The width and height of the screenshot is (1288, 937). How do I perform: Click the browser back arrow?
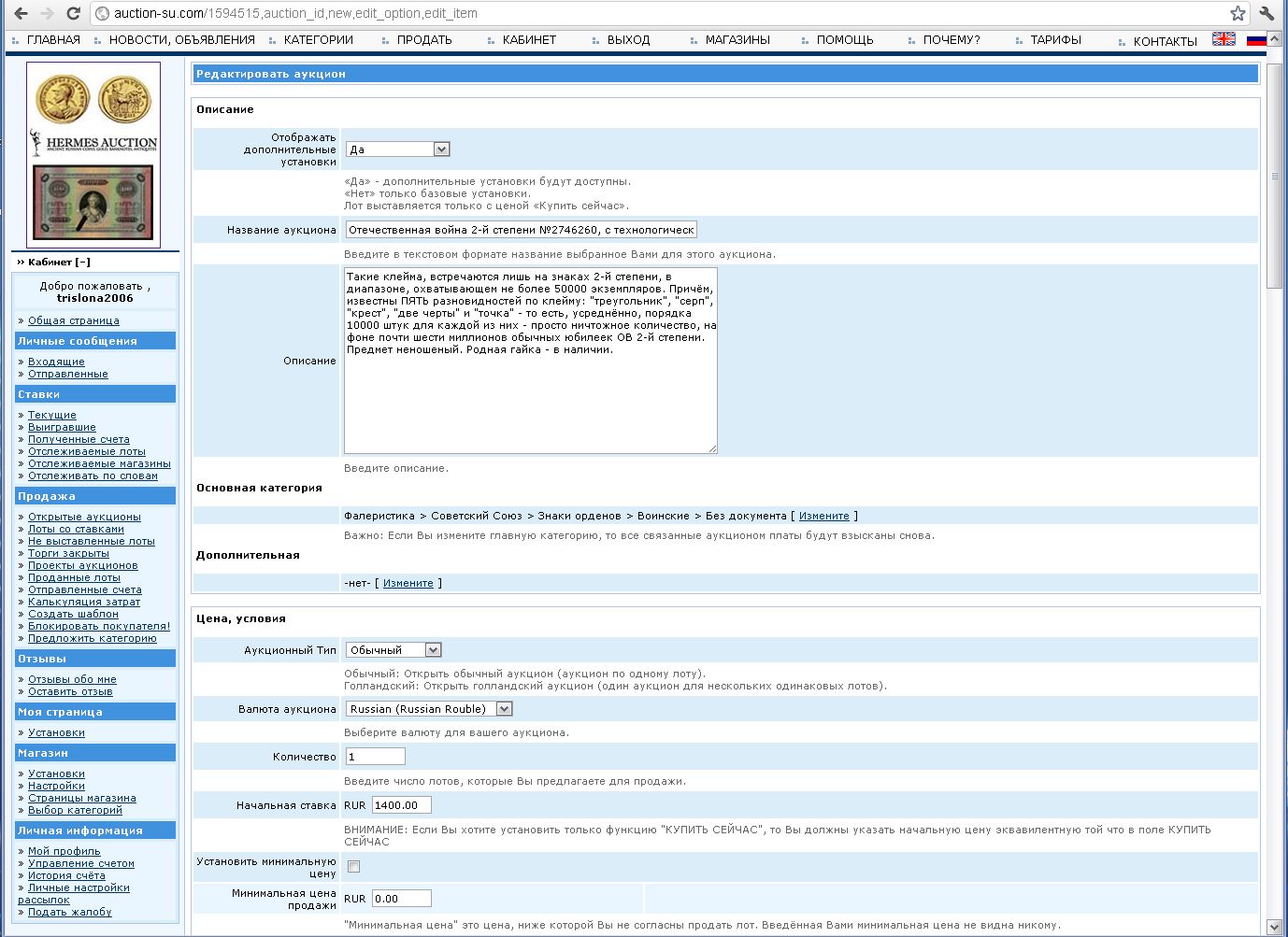[x=20, y=14]
